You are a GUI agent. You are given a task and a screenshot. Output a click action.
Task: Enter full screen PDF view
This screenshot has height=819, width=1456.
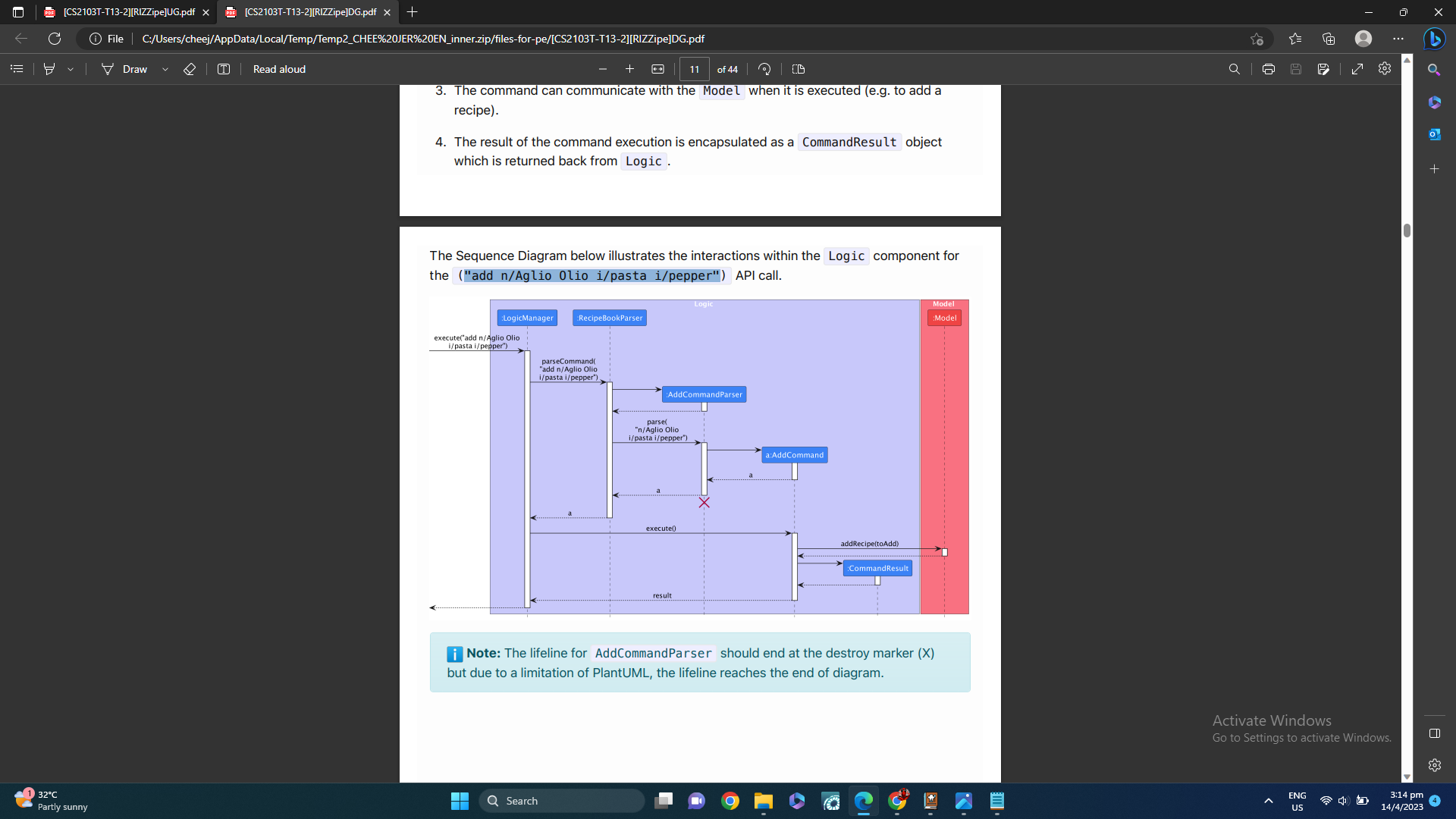coord(1357,69)
